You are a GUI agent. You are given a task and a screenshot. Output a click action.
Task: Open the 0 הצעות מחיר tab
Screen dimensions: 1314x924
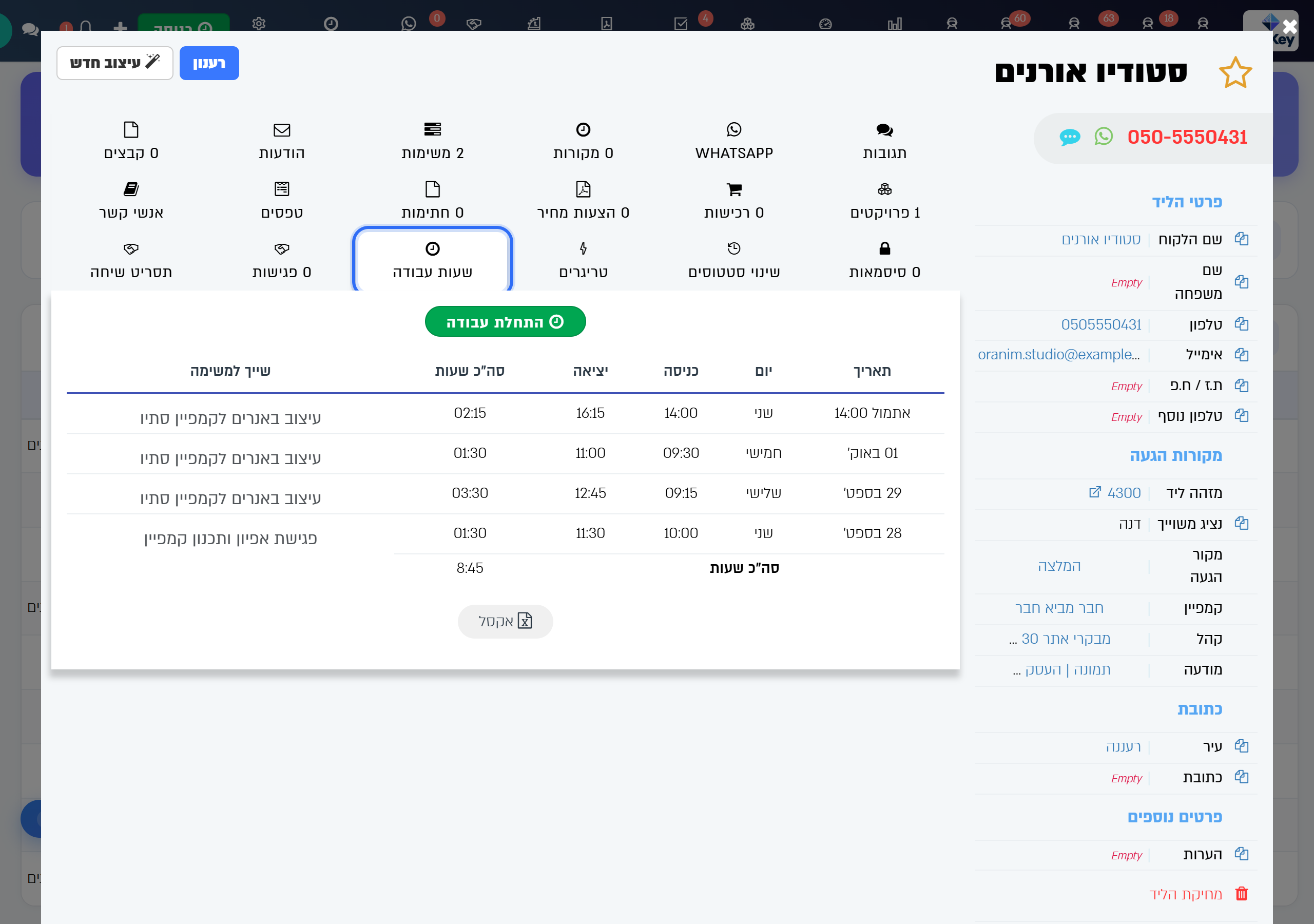point(583,201)
